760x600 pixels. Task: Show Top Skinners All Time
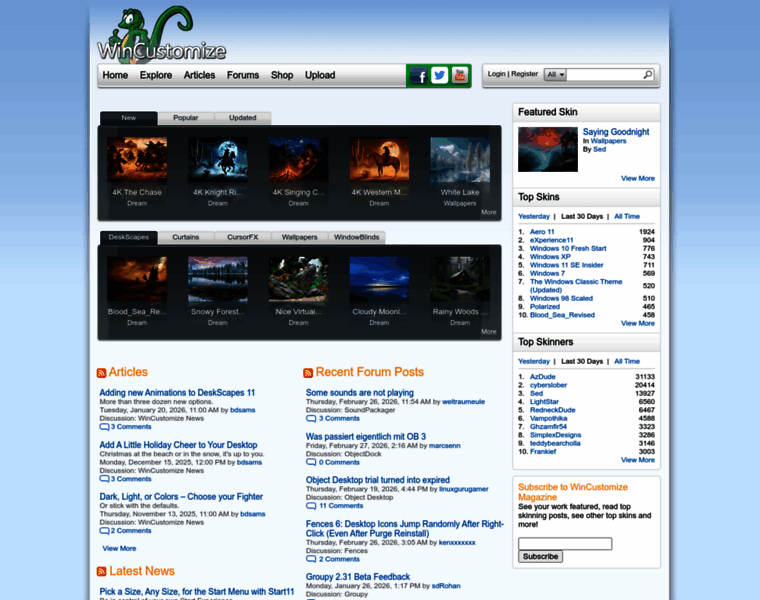tap(627, 361)
